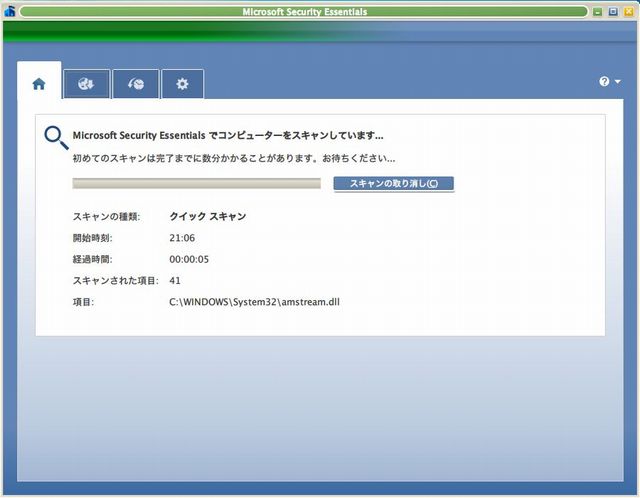Click the スキャンされた項目 label

(116, 280)
